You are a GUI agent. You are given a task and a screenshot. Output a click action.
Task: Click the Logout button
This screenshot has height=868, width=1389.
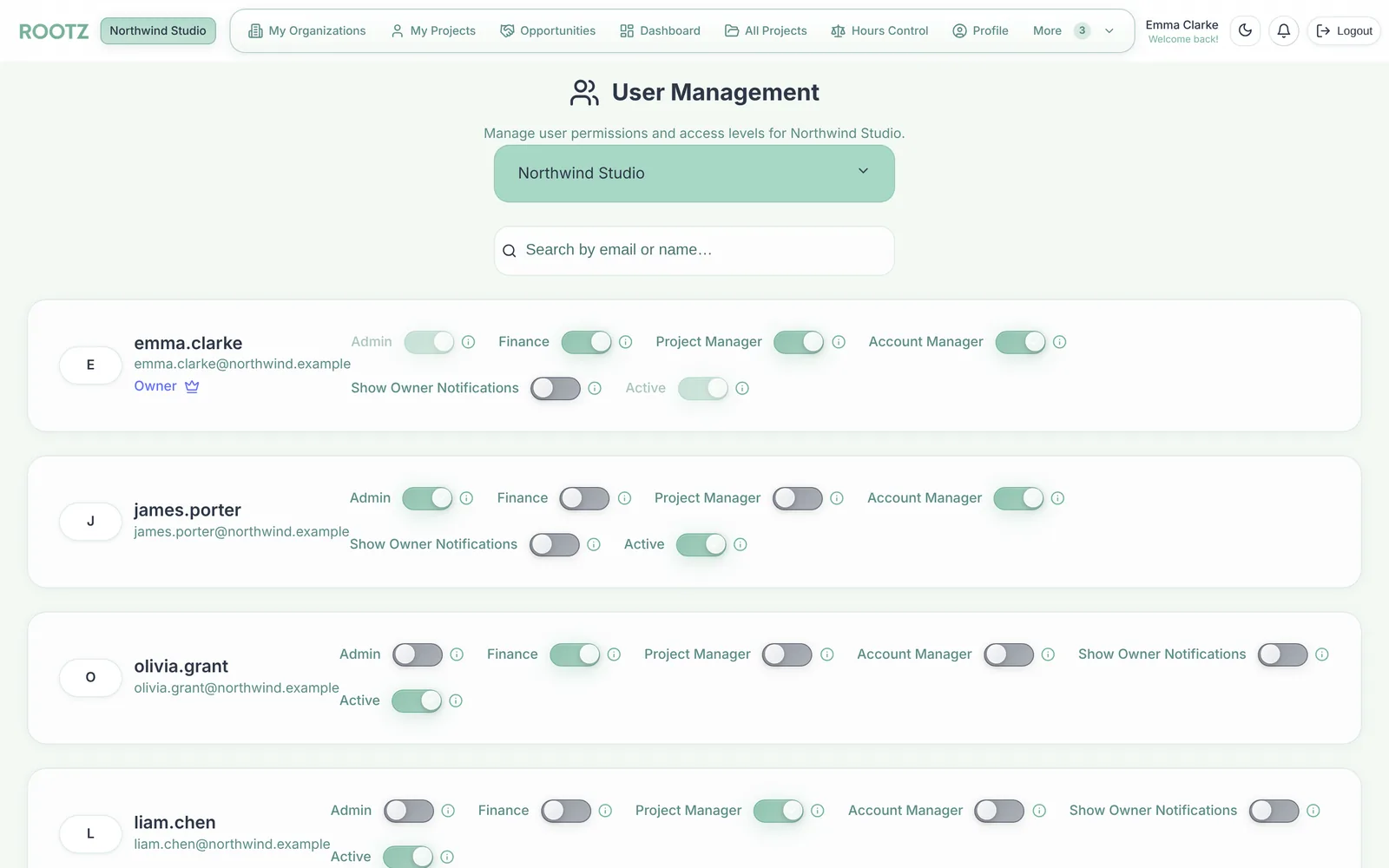click(1344, 30)
